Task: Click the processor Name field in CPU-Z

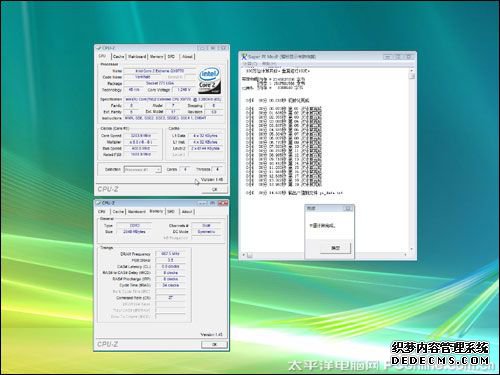Action: (x=159, y=71)
